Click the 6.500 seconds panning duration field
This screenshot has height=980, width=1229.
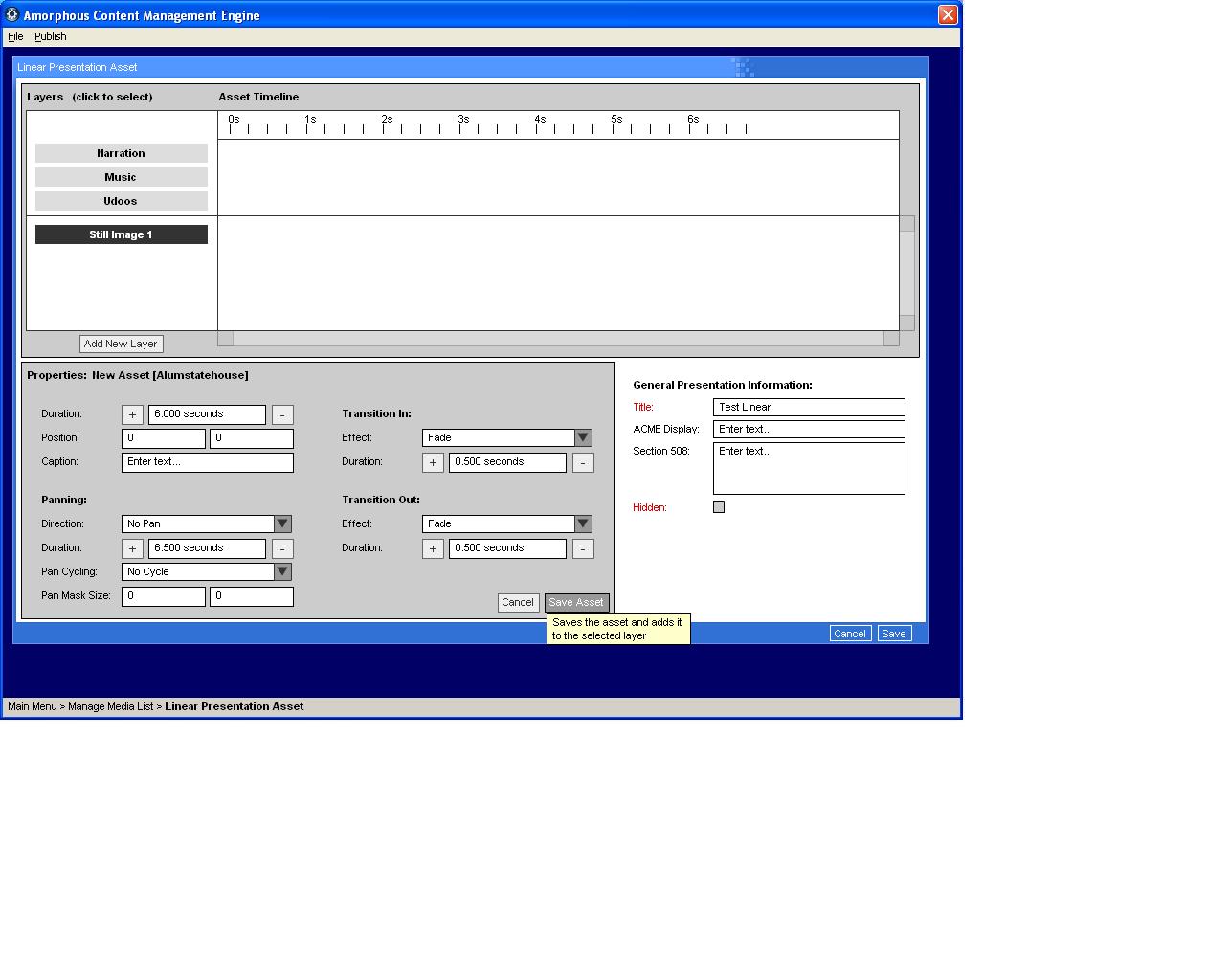tap(207, 548)
